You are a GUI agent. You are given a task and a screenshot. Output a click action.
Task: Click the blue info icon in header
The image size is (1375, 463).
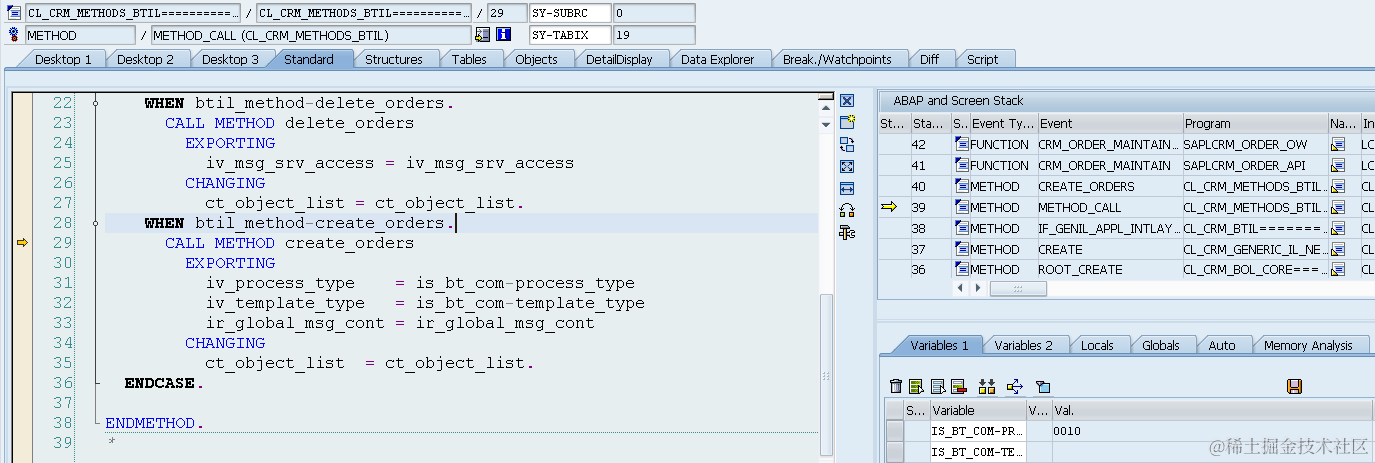(503, 35)
